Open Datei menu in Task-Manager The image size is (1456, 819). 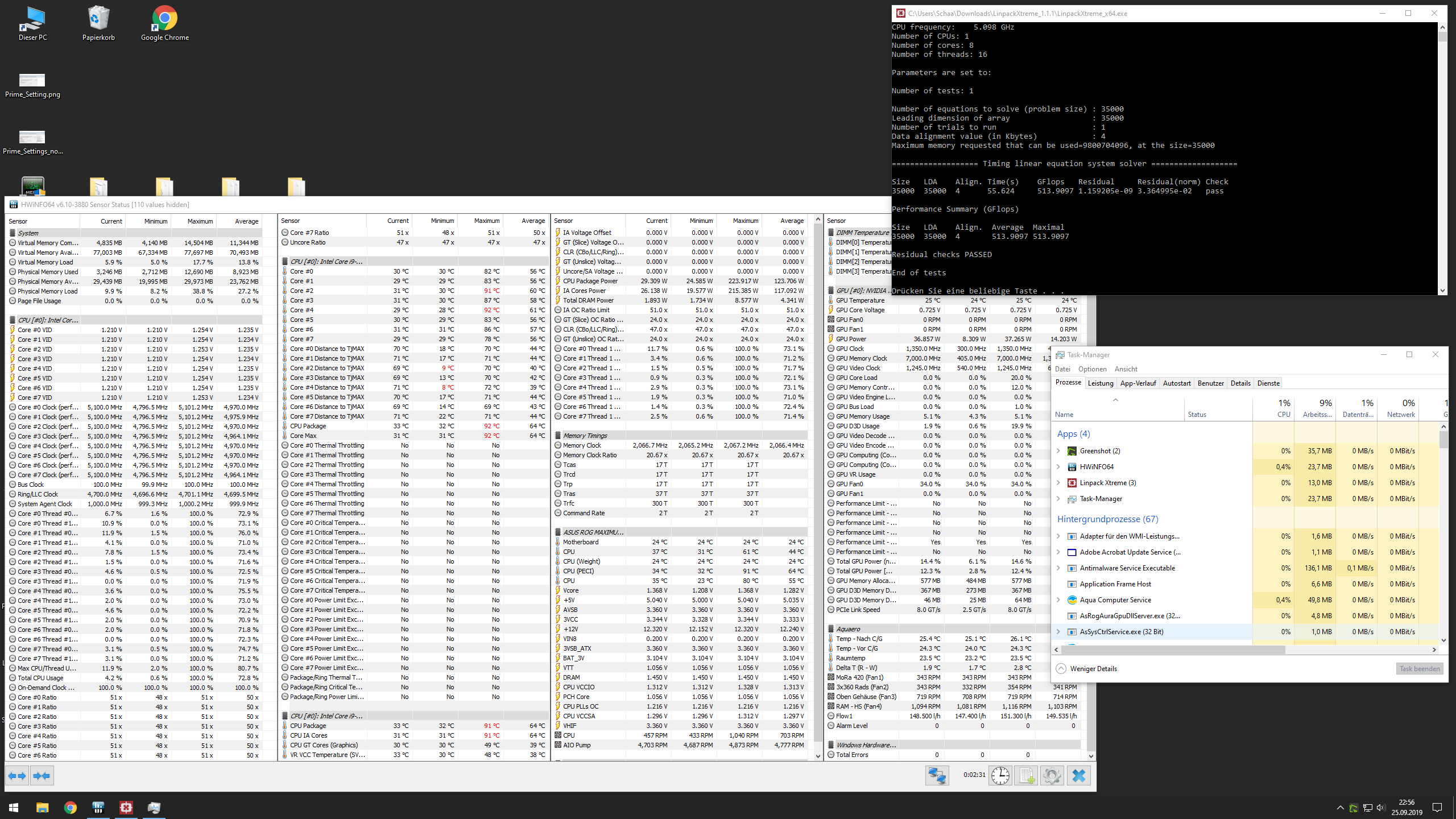click(x=1062, y=369)
